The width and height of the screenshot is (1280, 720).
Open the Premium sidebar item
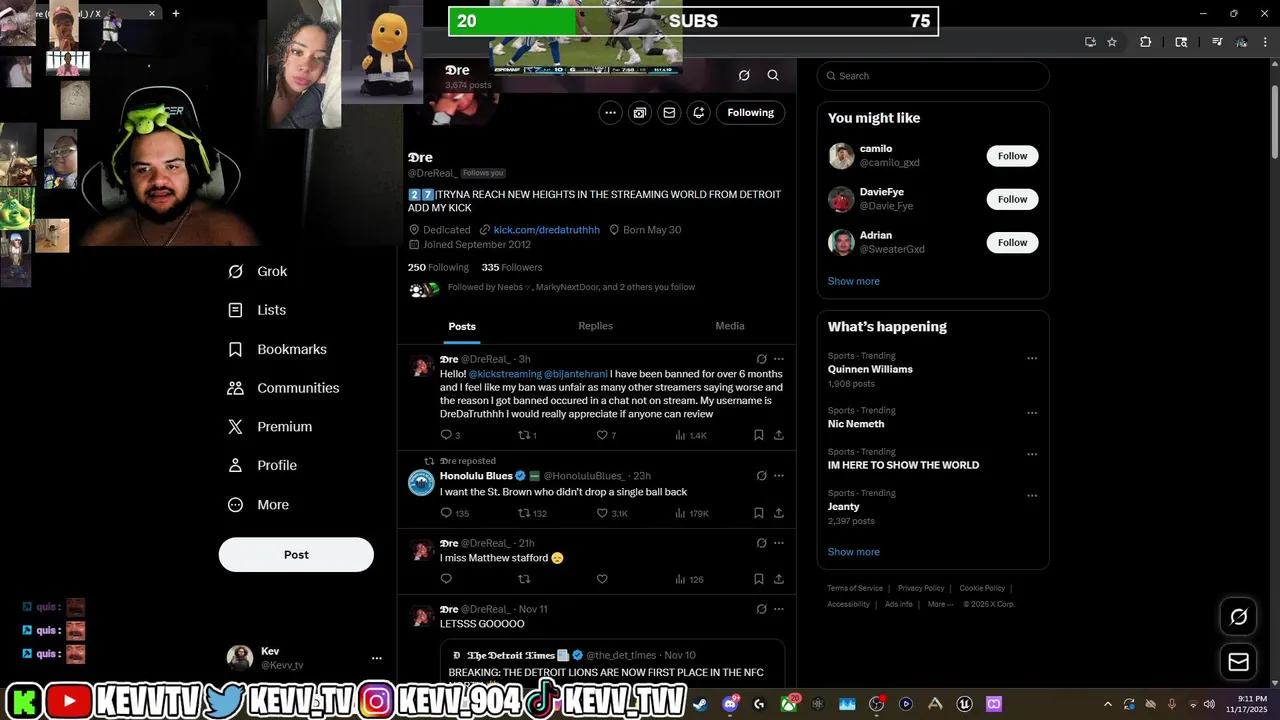pyautogui.click(x=270, y=426)
